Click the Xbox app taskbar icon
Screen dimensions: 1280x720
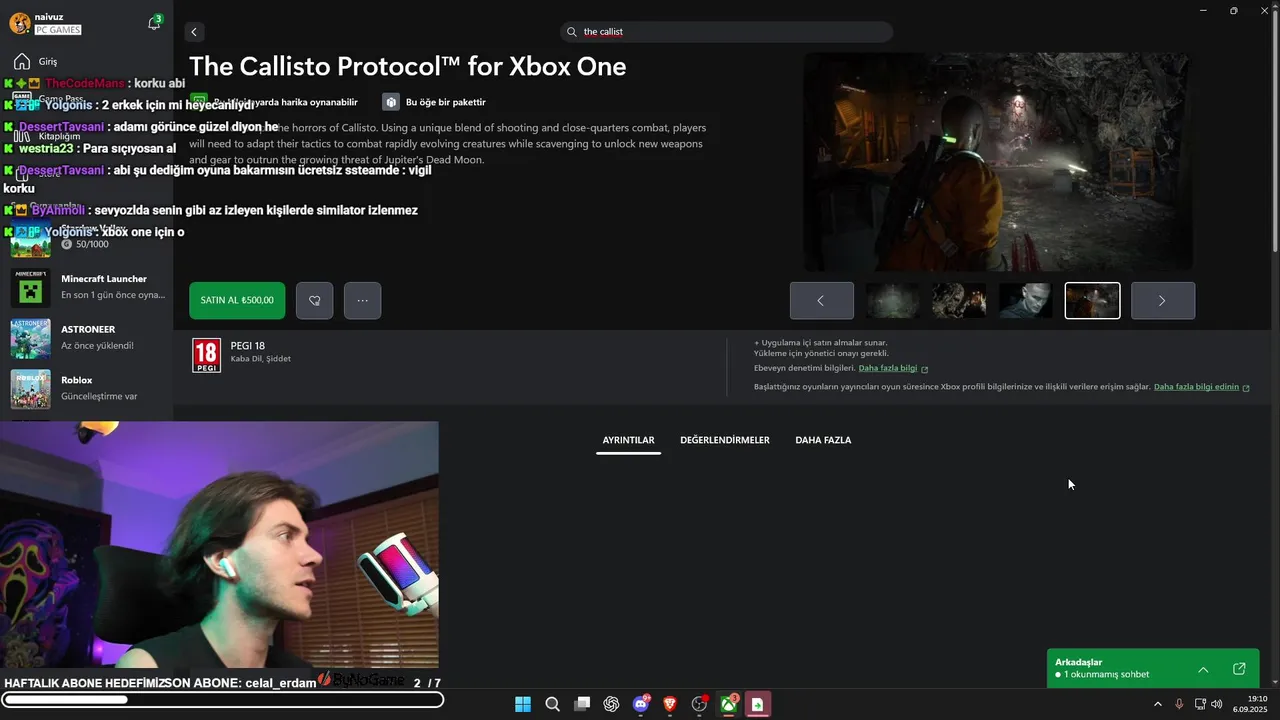click(x=729, y=705)
